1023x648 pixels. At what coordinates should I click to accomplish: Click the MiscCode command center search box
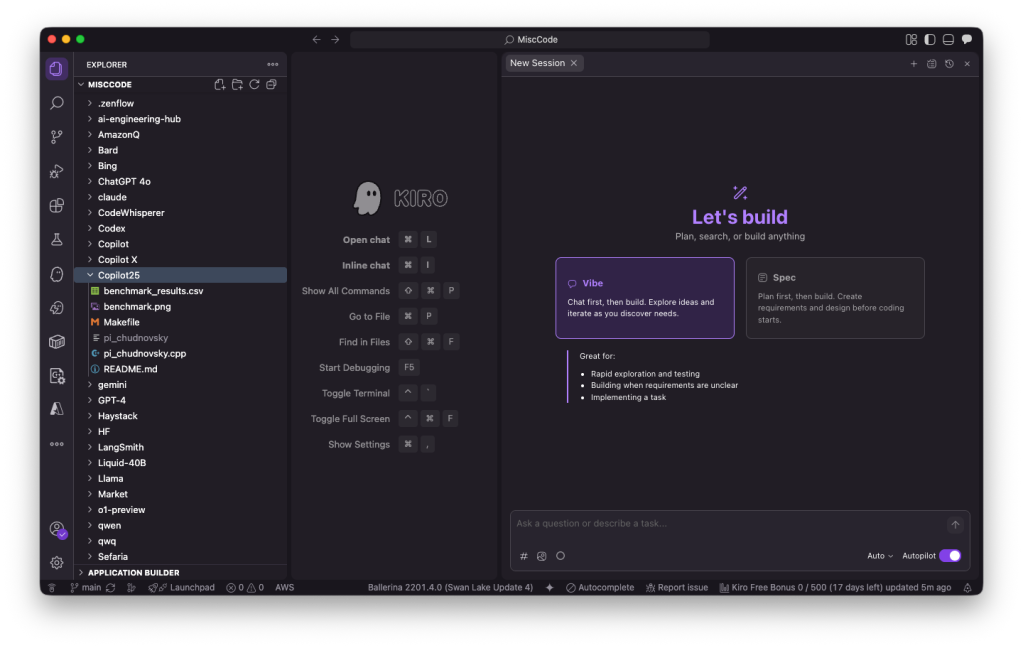(x=530, y=40)
